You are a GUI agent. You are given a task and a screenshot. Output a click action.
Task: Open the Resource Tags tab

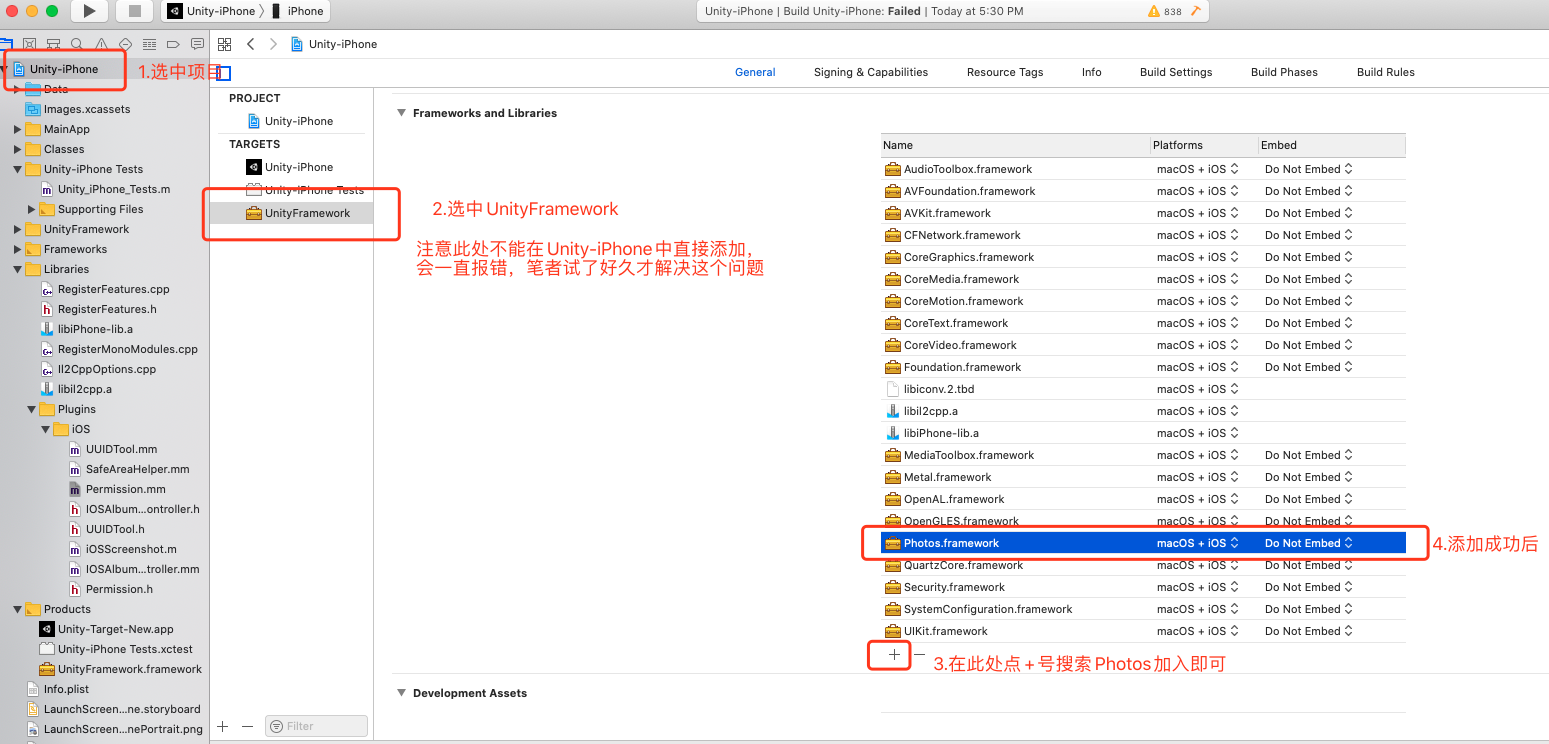1005,72
